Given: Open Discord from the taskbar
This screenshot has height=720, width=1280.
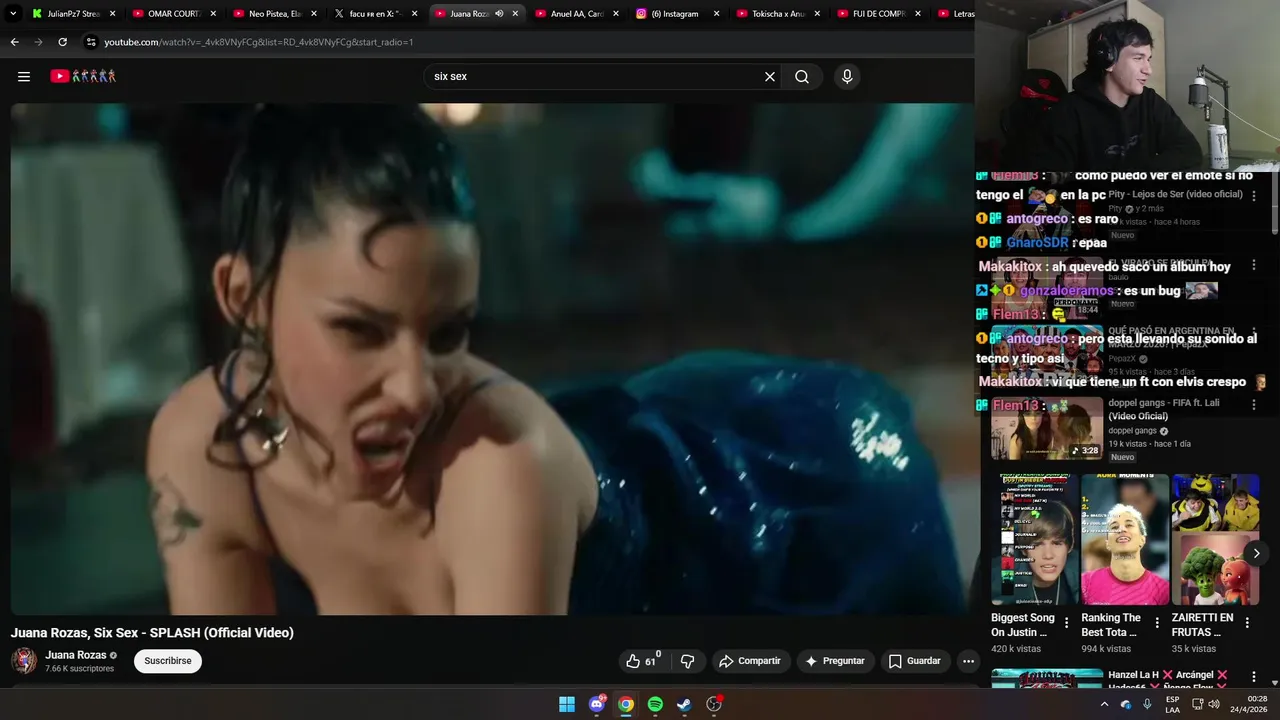Looking at the screenshot, I should point(597,704).
